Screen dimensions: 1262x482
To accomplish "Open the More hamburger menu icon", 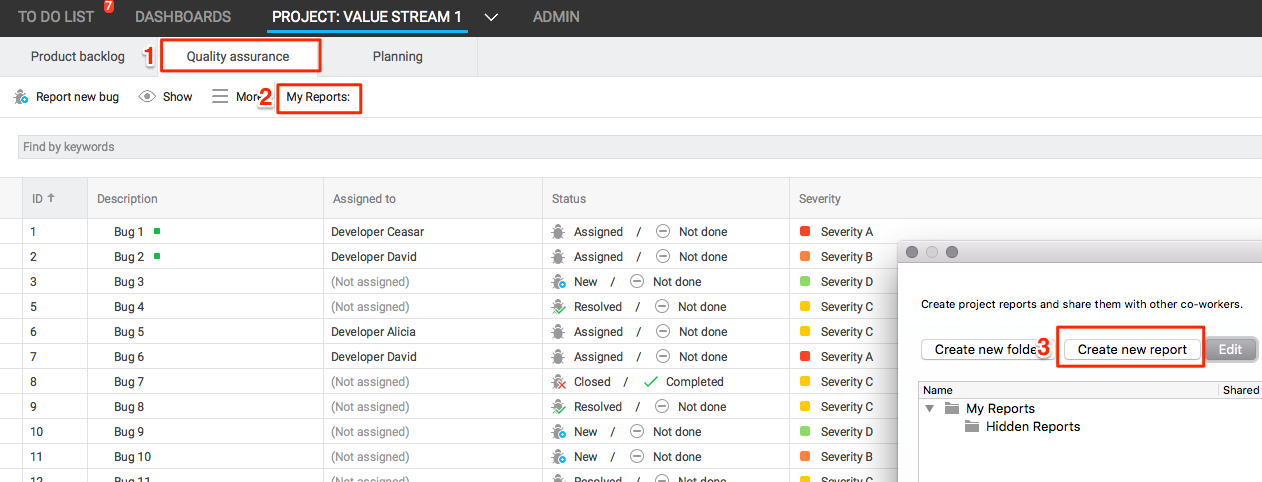I will 220,97.
